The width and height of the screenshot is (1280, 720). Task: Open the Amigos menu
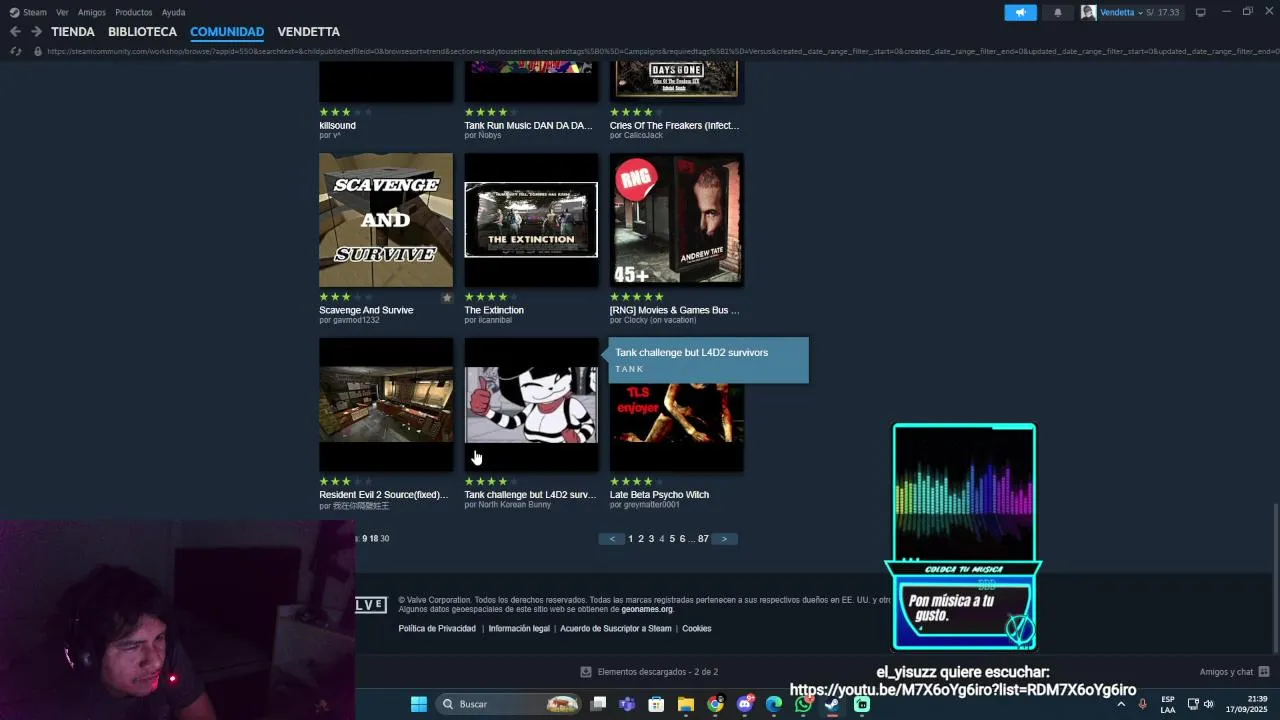click(92, 12)
